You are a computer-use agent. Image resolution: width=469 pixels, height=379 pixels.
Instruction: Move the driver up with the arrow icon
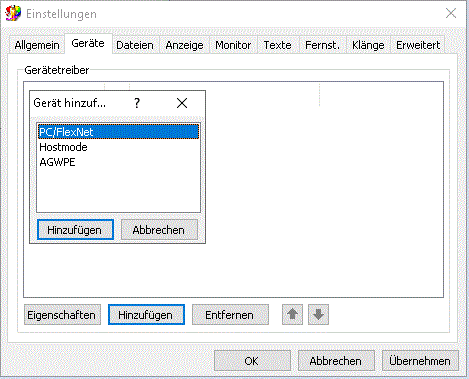[292, 314]
